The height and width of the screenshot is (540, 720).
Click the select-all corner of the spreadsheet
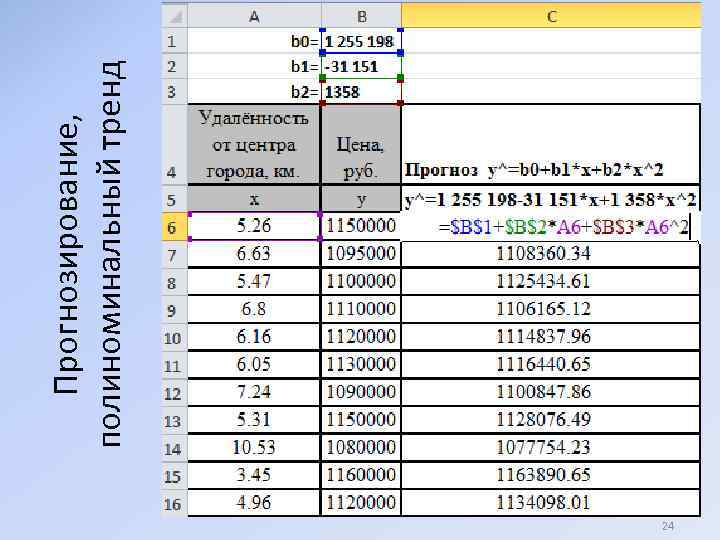[x=174, y=16]
